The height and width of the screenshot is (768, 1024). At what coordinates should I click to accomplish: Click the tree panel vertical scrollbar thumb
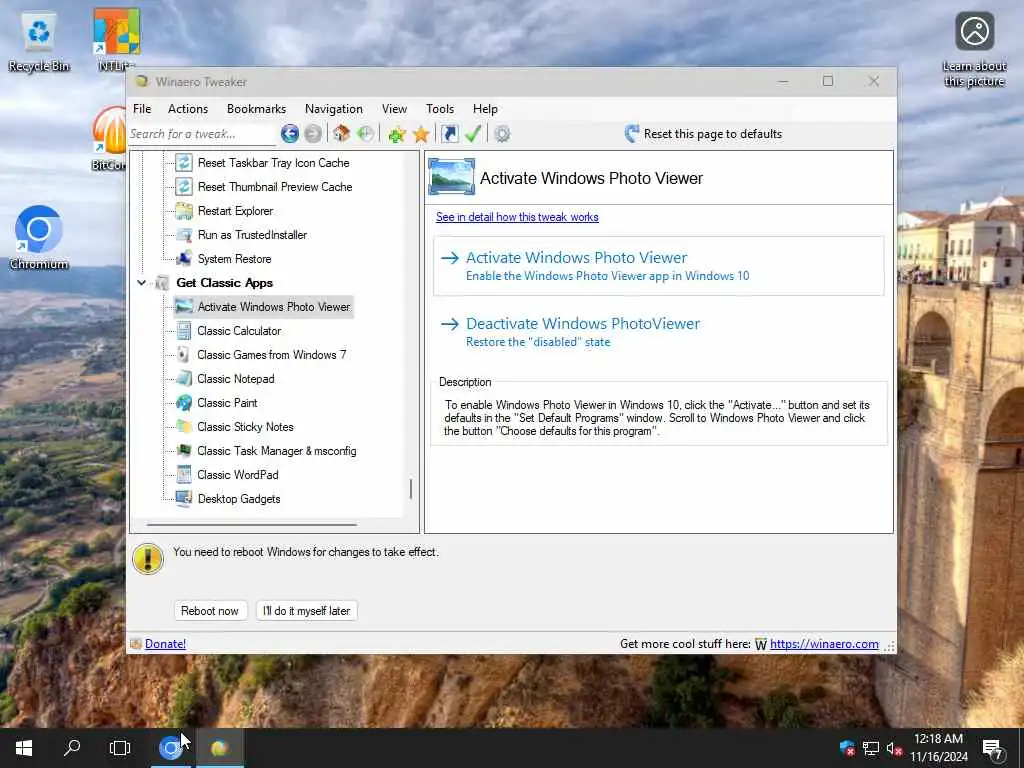point(411,488)
